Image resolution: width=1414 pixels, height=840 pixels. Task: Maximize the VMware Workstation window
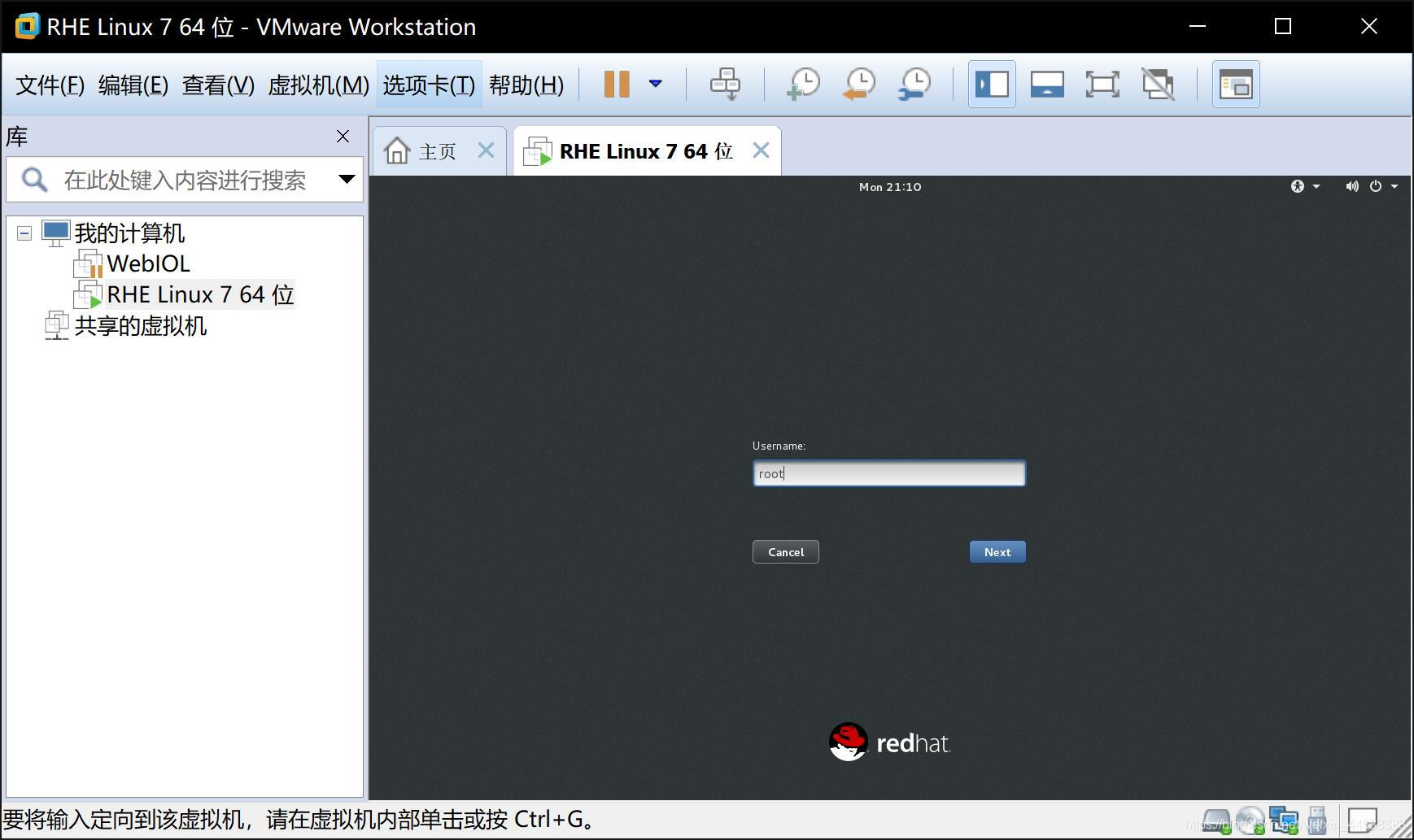1283,26
